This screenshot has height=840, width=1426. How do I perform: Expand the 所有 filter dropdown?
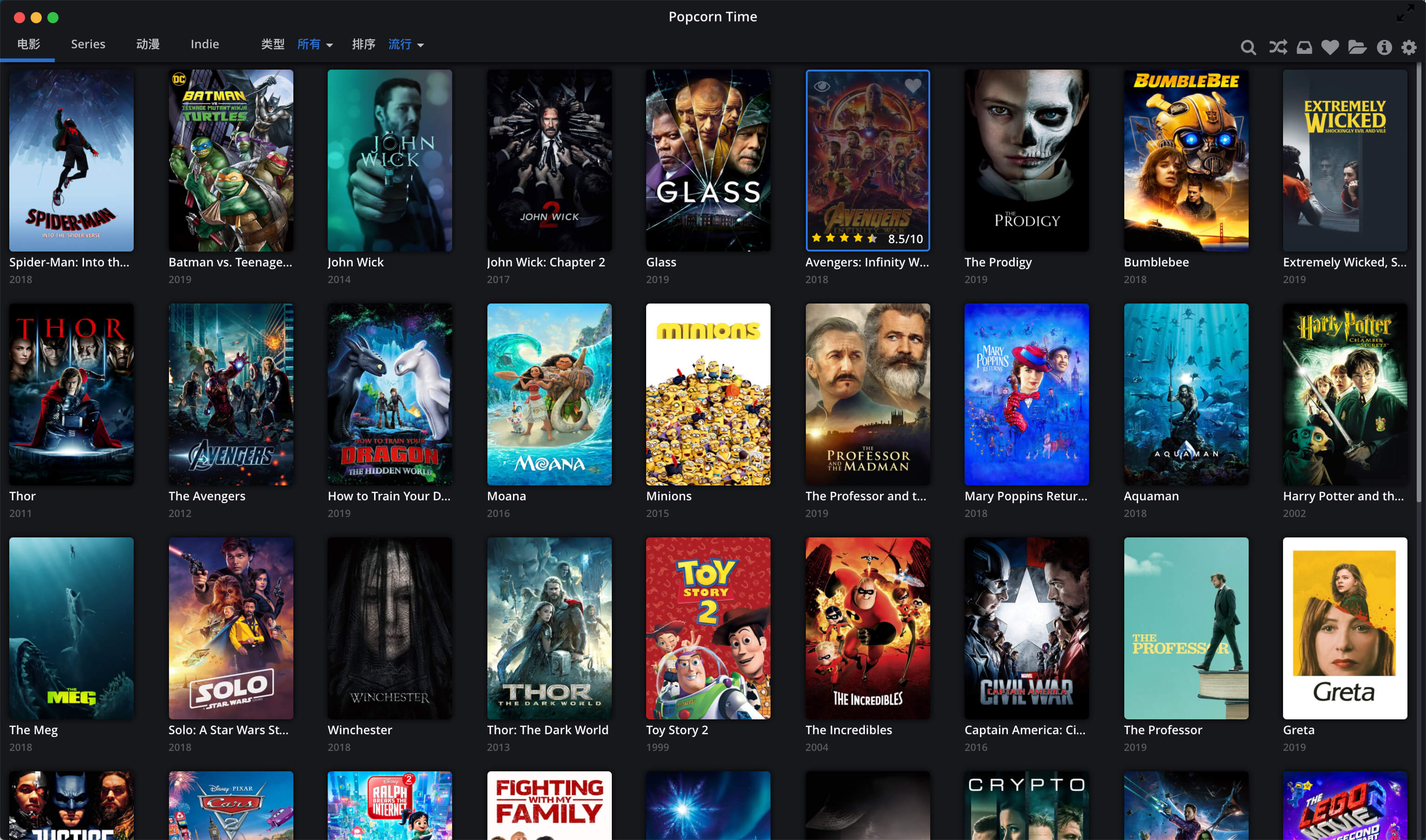pos(316,45)
